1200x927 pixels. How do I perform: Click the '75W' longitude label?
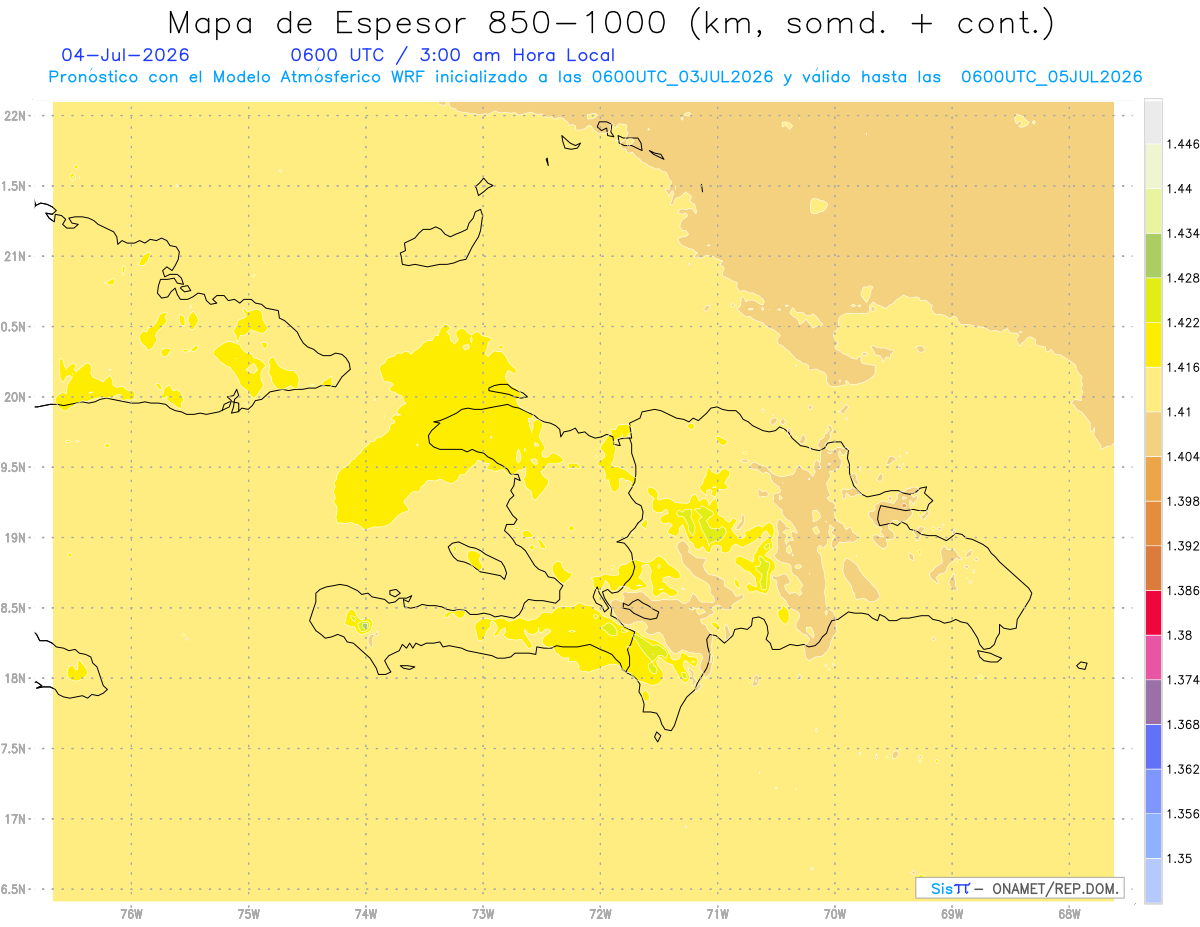[x=249, y=914]
